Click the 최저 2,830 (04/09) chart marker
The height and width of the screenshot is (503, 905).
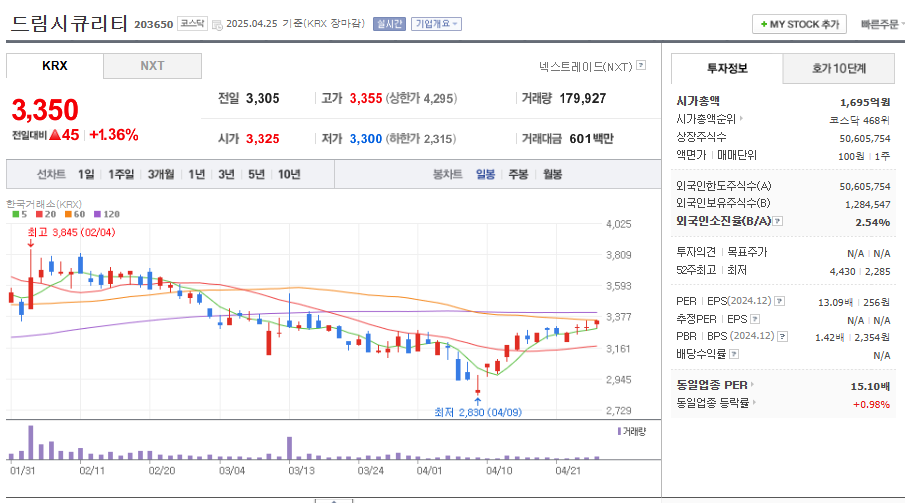point(478,412)
